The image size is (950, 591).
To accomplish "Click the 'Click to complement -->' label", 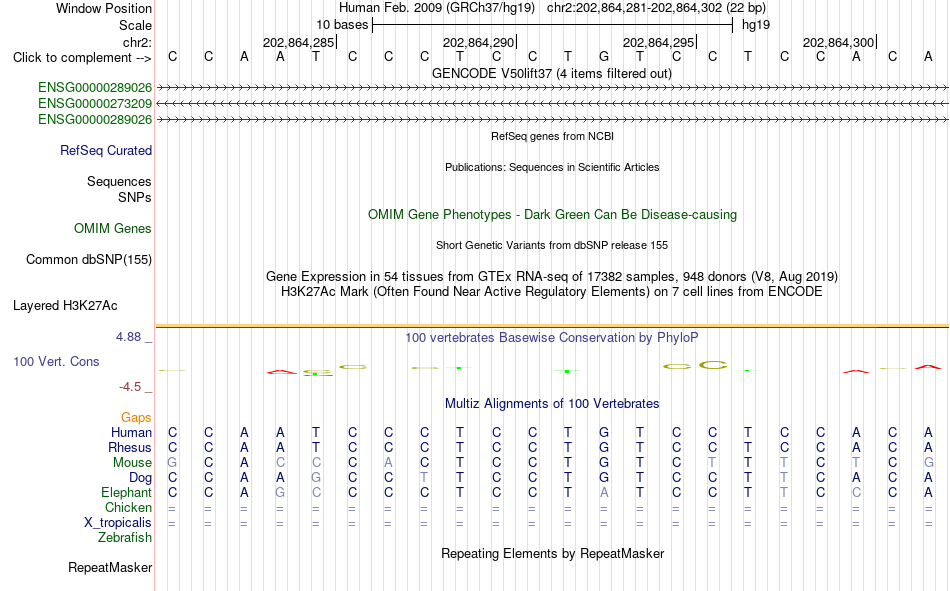I will click(x=82, y=58).
